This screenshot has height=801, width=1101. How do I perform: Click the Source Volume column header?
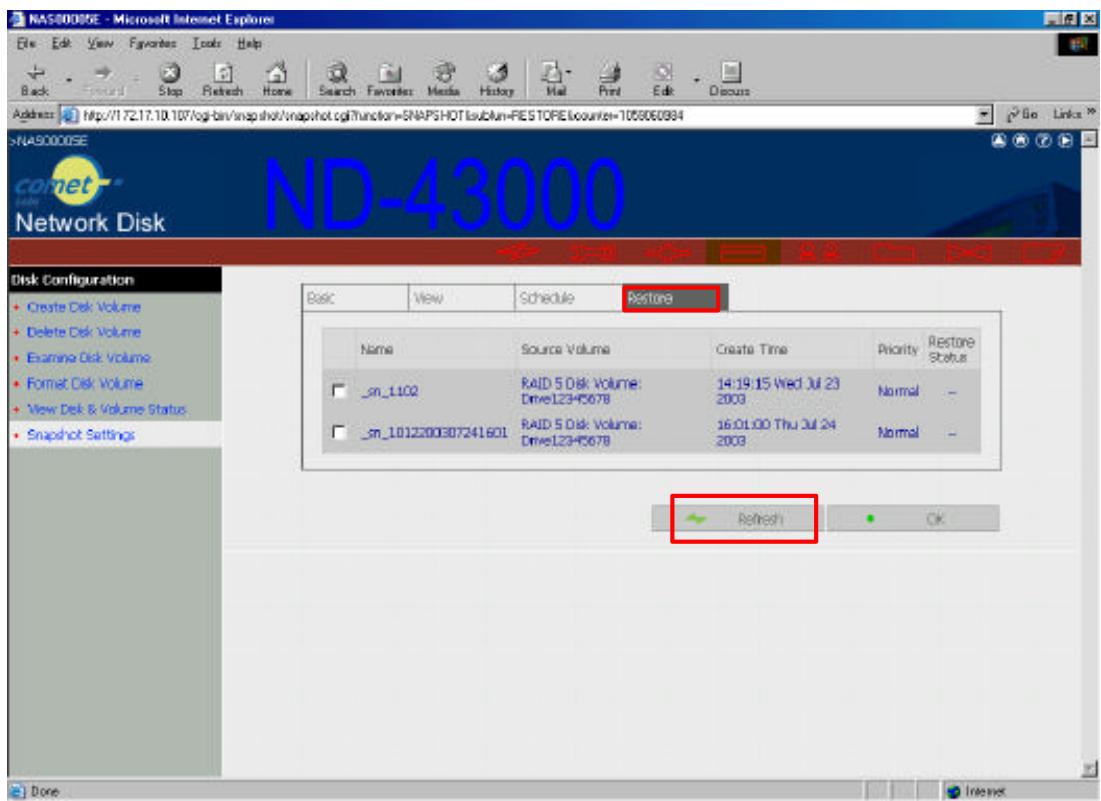coord(565,349)
